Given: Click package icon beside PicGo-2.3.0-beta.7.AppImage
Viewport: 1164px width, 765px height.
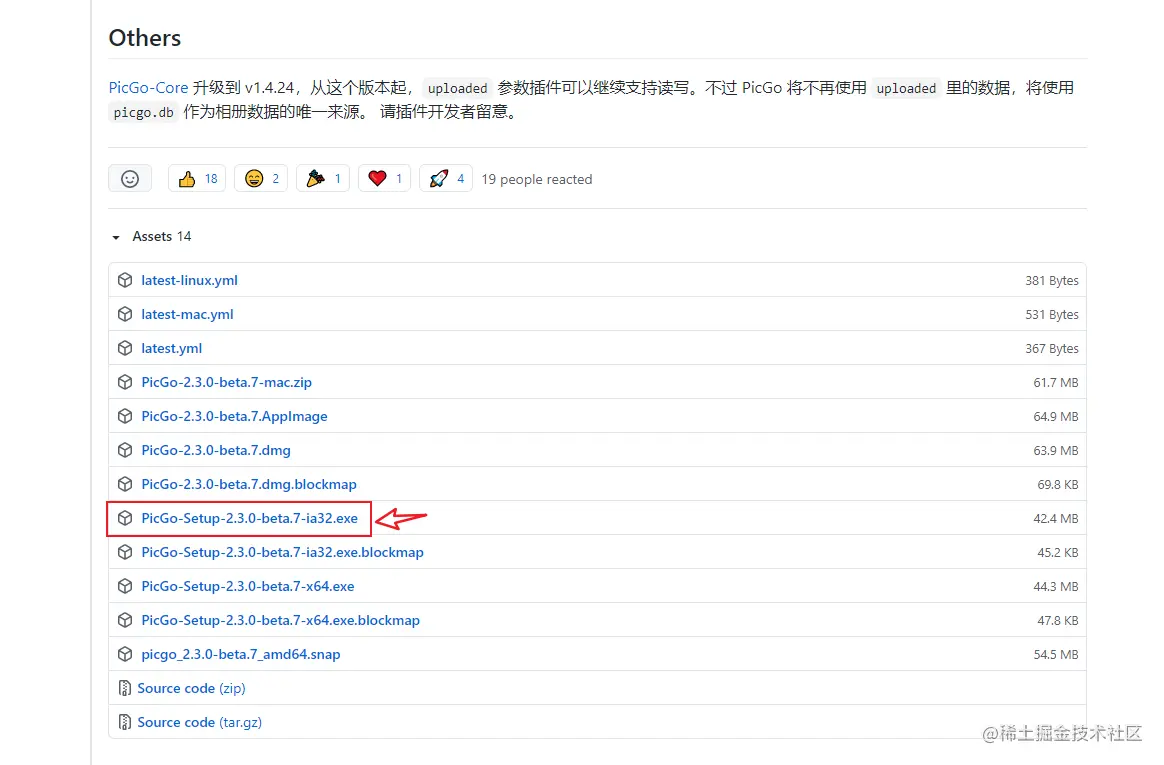Looking at the screenshot, I should click(125, 417).
